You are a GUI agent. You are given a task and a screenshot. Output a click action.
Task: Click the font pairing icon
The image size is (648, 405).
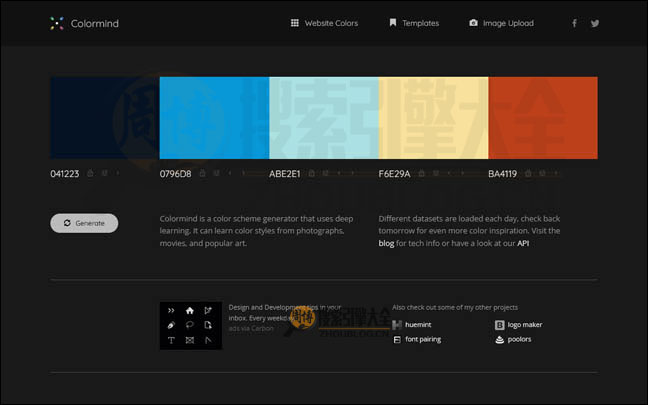coord(397,340)
